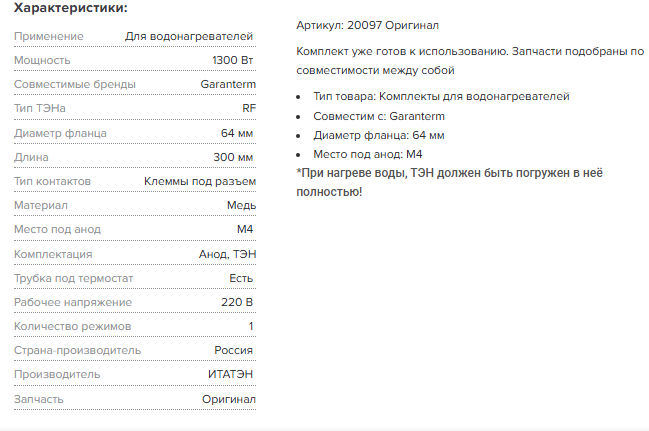Viewport: 649px width, 431px height.
Task: Click the bullet 'Место под анод: M4'
Action: pyautogui.click(x=368, y=154)
